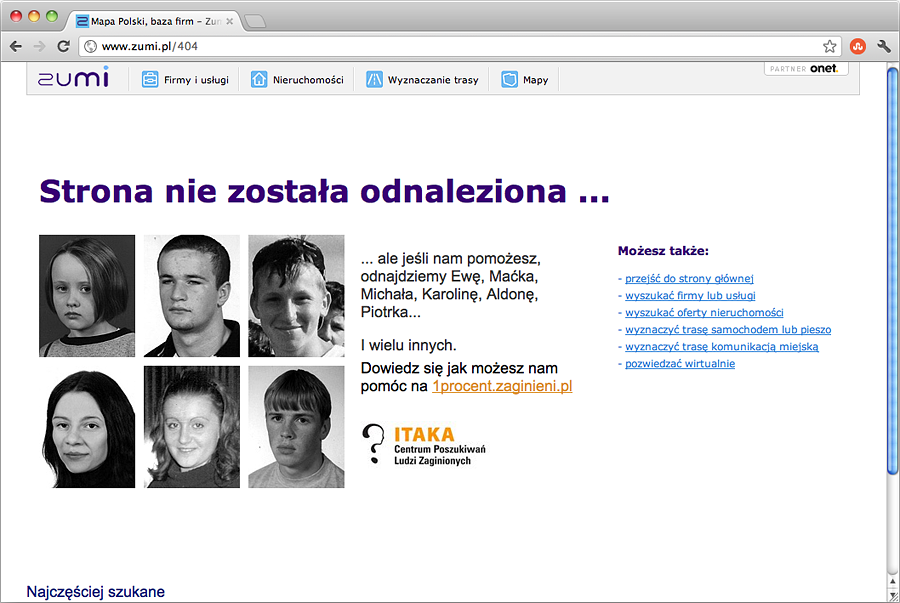This screenshot has height=603, width=900.
Task: Click the top-middle photo of the squinting young man
Action: click(192, 295)
